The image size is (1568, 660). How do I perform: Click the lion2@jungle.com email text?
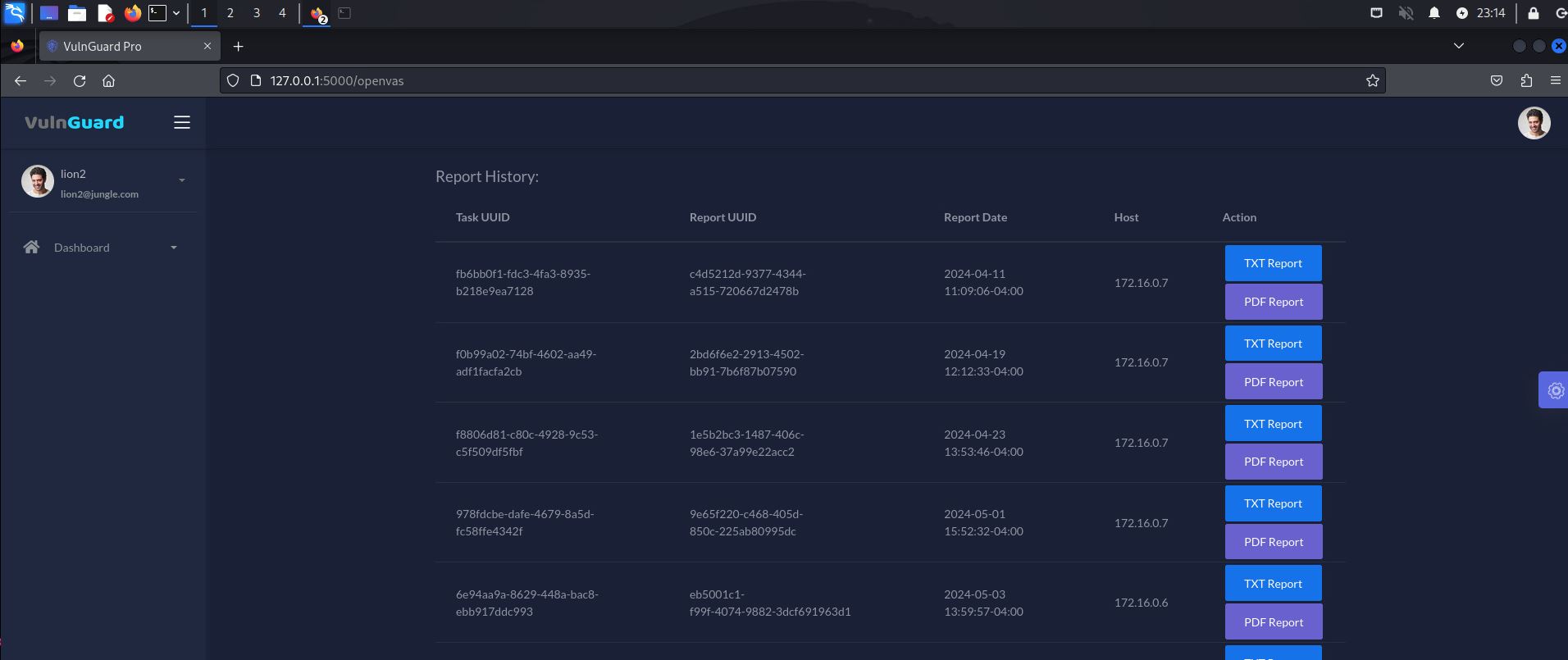tap(99, 194)
